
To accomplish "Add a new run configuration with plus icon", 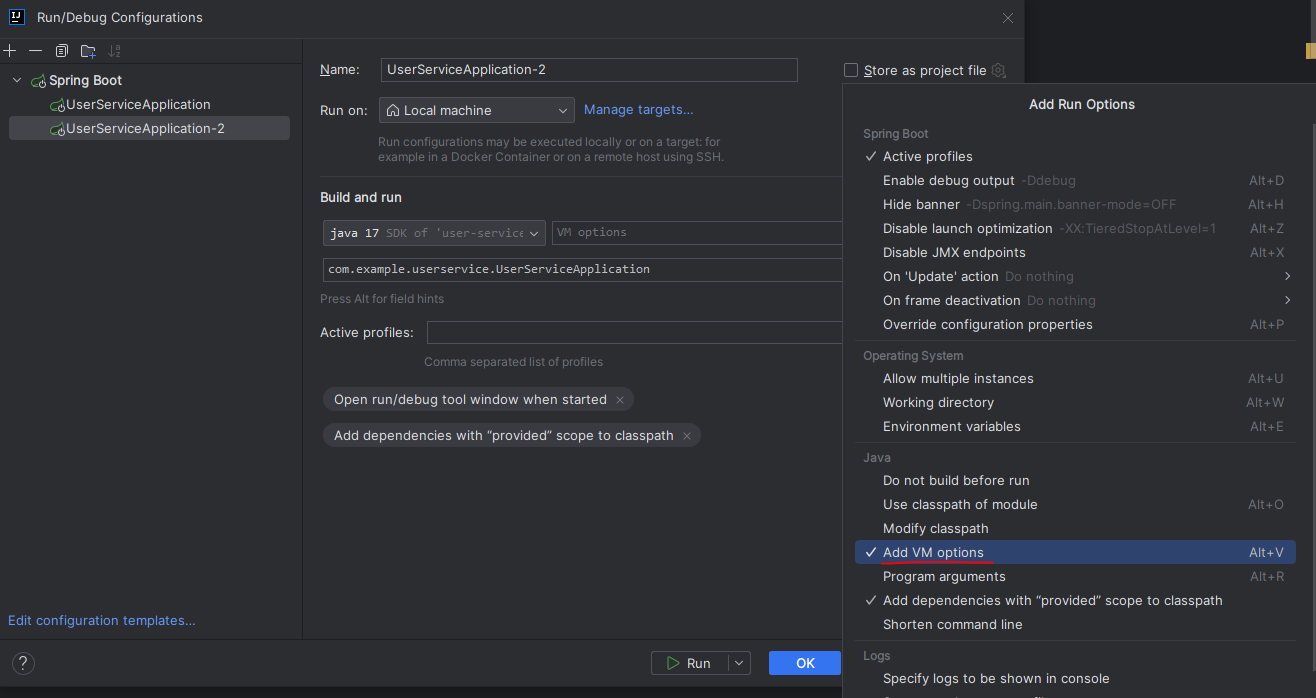I will [x=10, y=50].
